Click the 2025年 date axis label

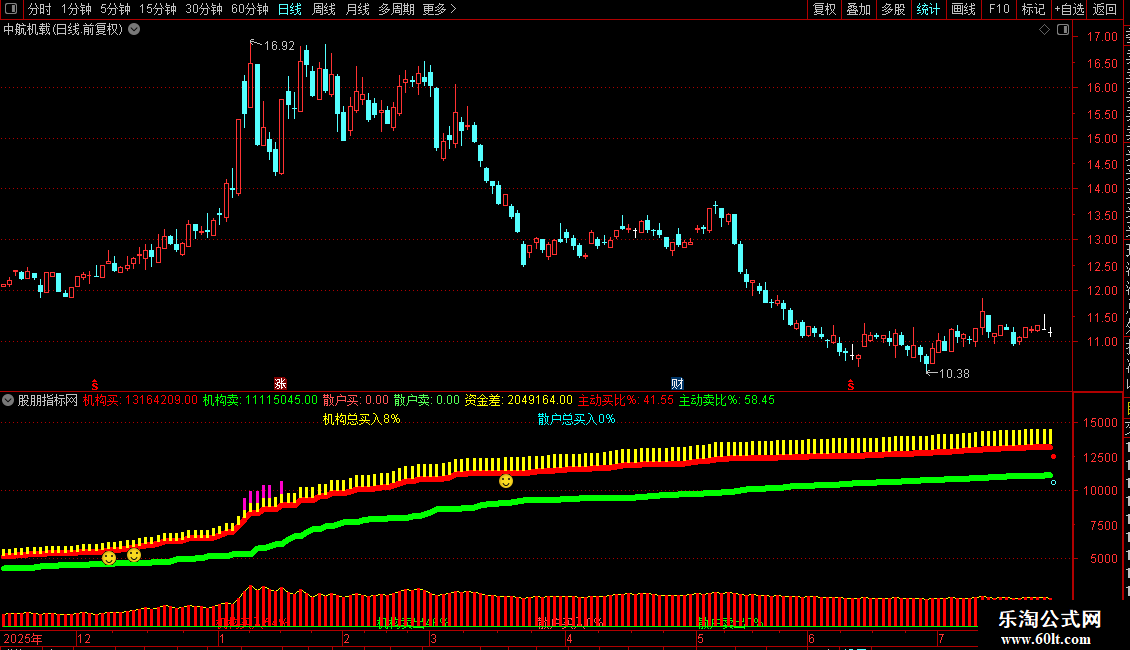point(23,638)
